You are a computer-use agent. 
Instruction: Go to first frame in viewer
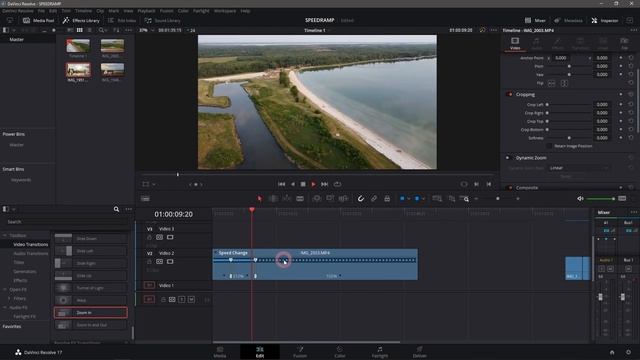[282, 184]
